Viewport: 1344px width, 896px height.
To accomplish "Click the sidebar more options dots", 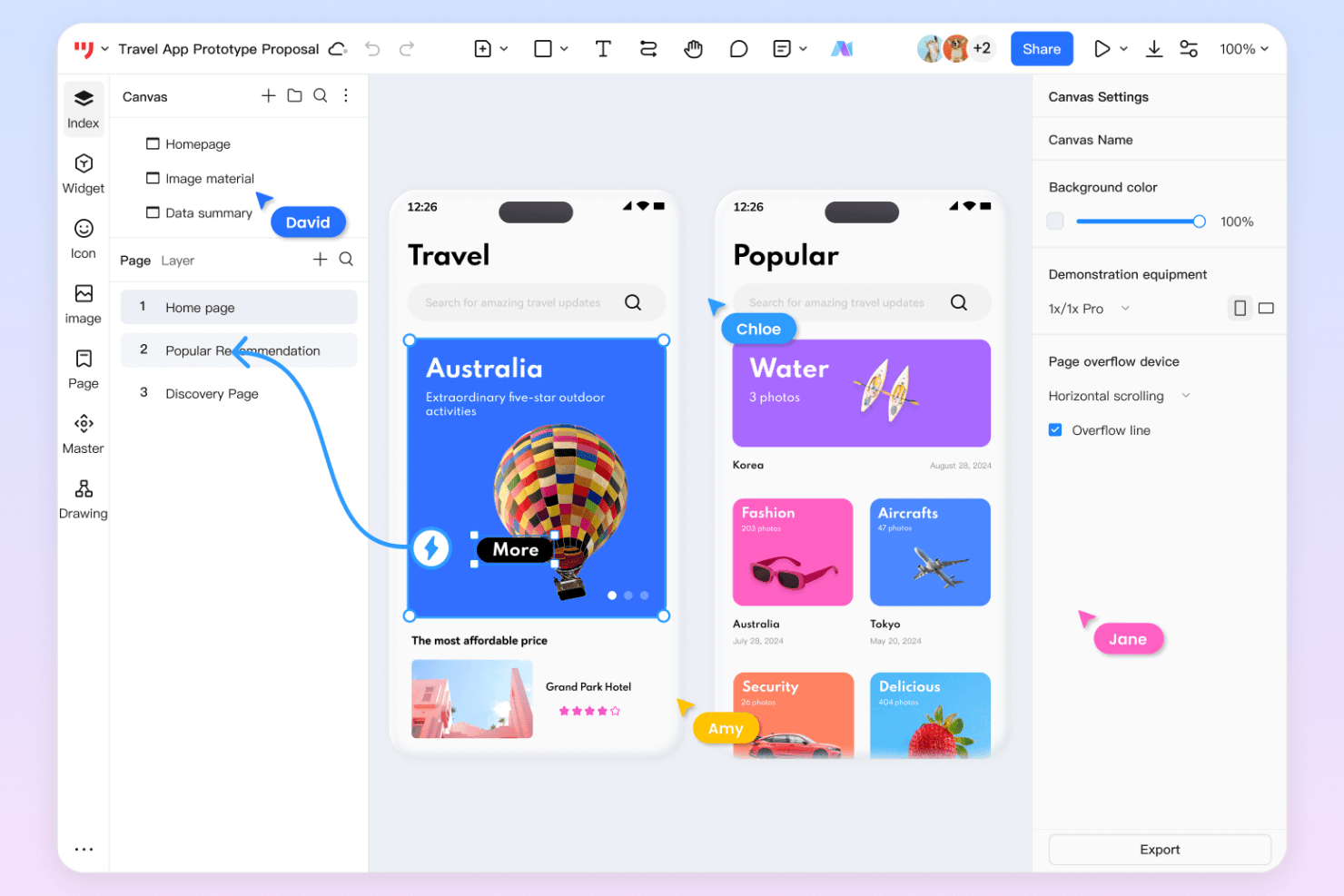I will (x=84, y=850).
